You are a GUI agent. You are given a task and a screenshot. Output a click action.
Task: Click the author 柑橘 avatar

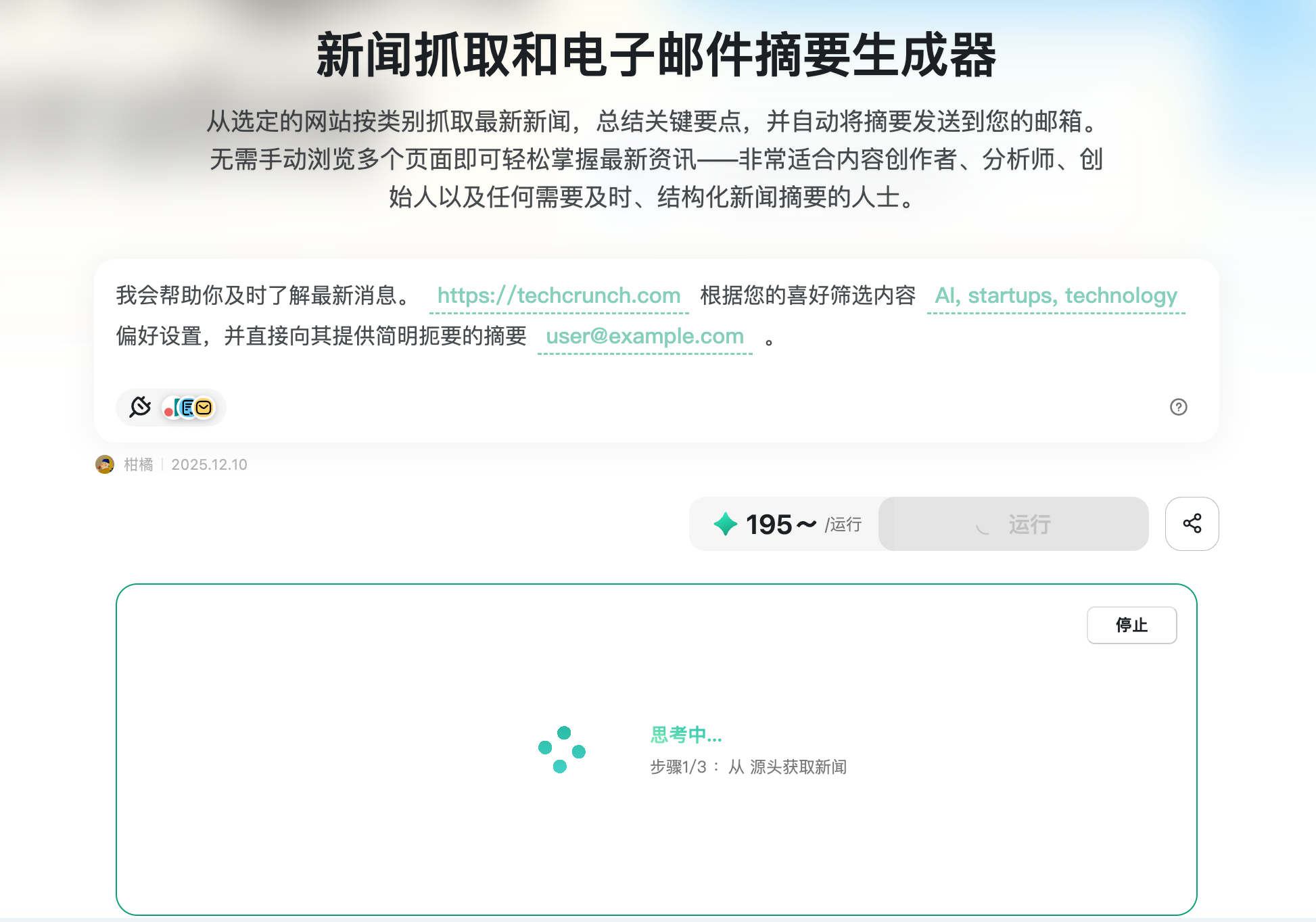coord(105,464)
